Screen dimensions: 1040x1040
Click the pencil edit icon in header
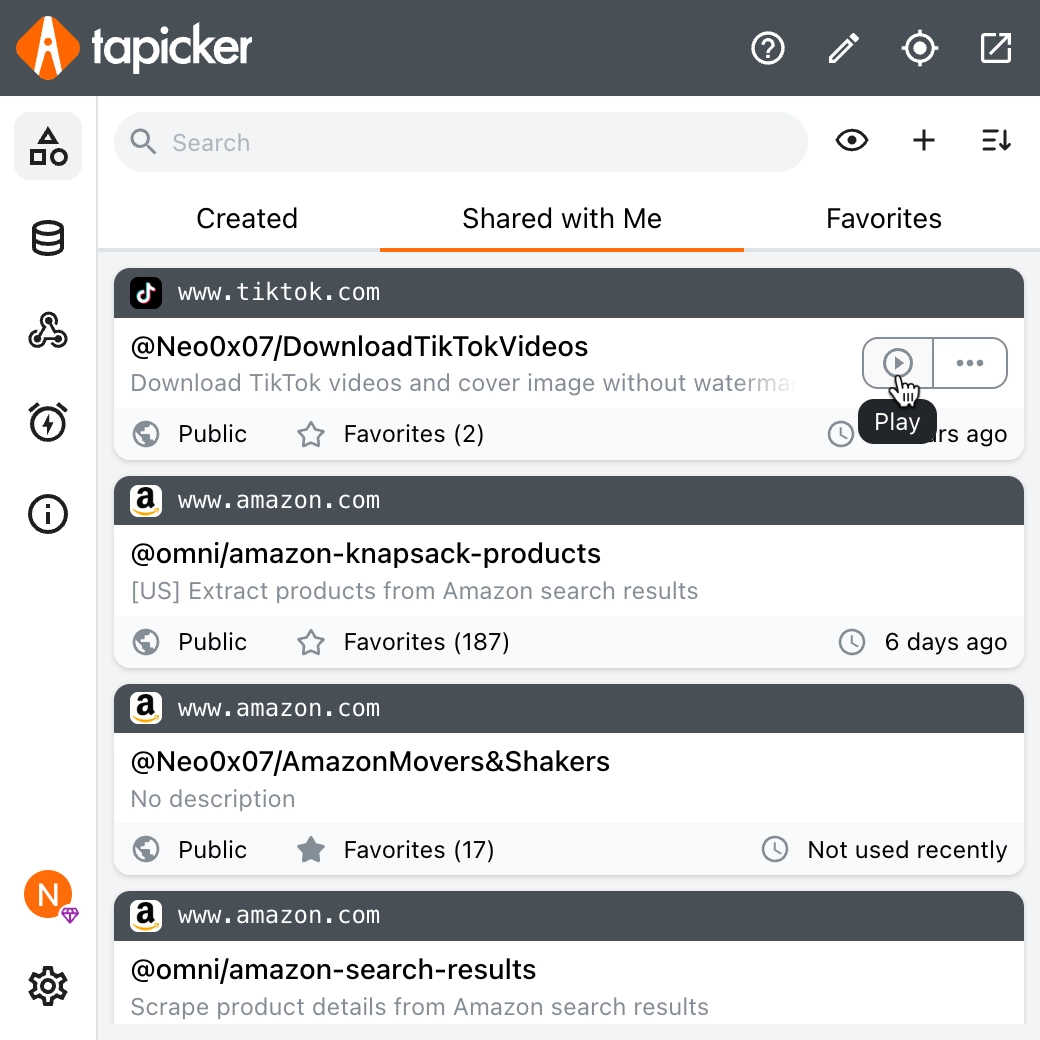click(x=844, y=48)
